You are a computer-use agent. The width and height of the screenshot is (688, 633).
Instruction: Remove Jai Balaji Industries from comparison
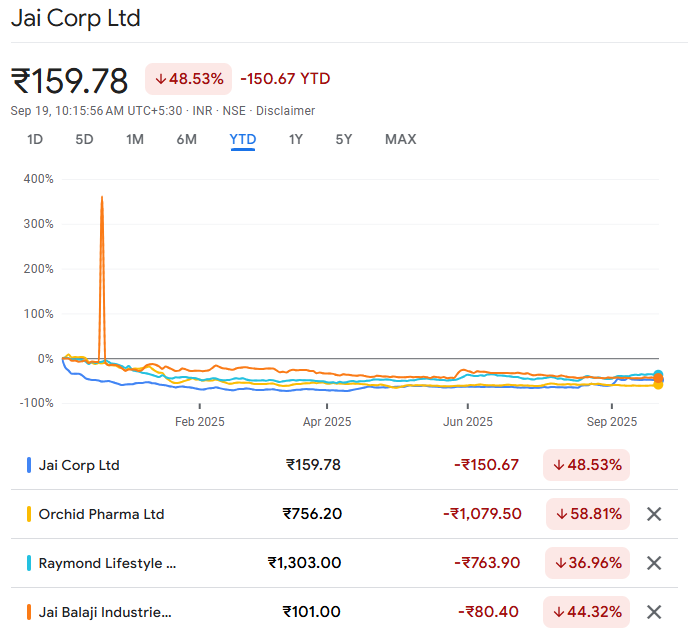(x=654, y=612)
